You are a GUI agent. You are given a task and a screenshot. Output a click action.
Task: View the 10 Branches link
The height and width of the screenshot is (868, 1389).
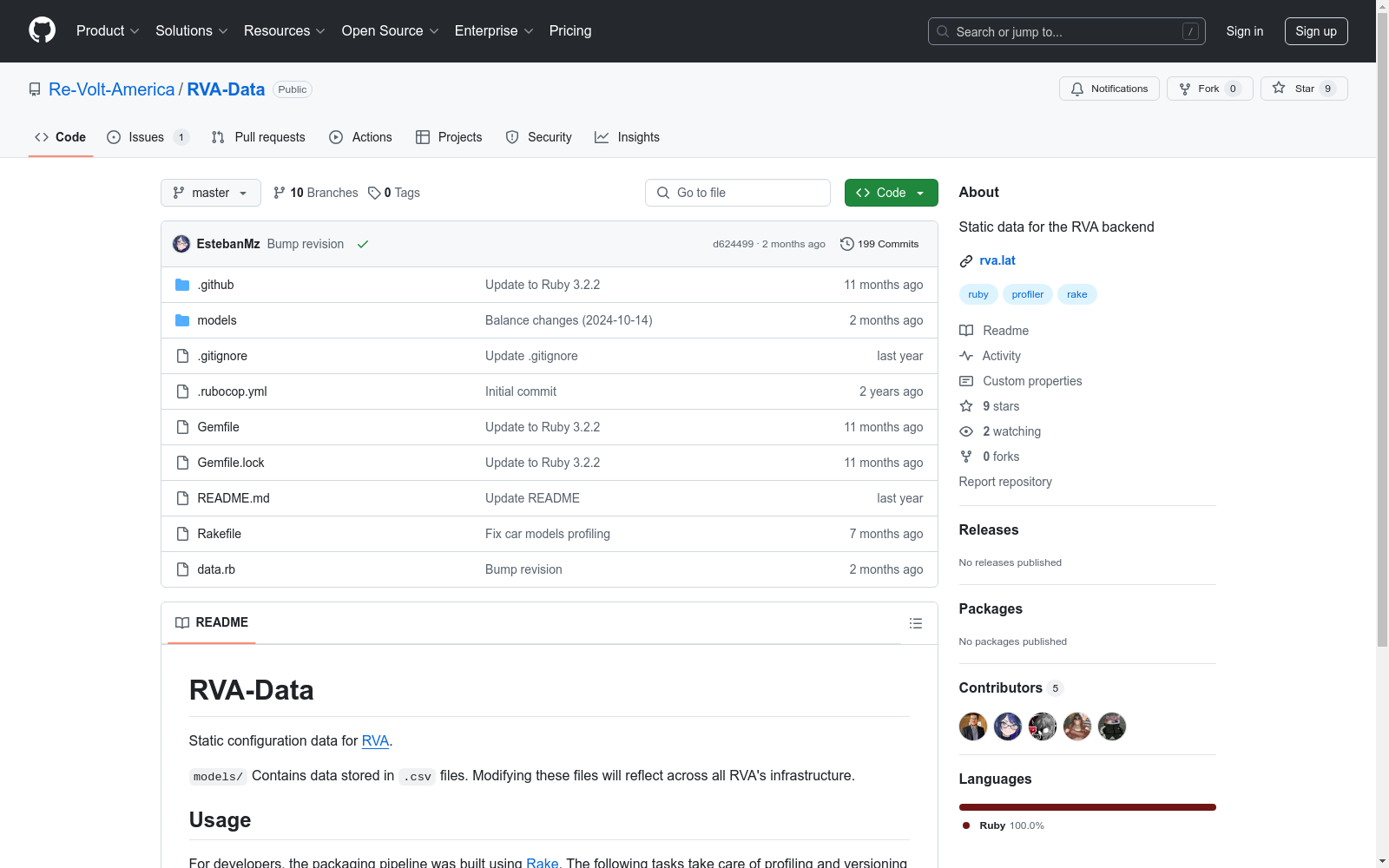[x=316, y=193]
